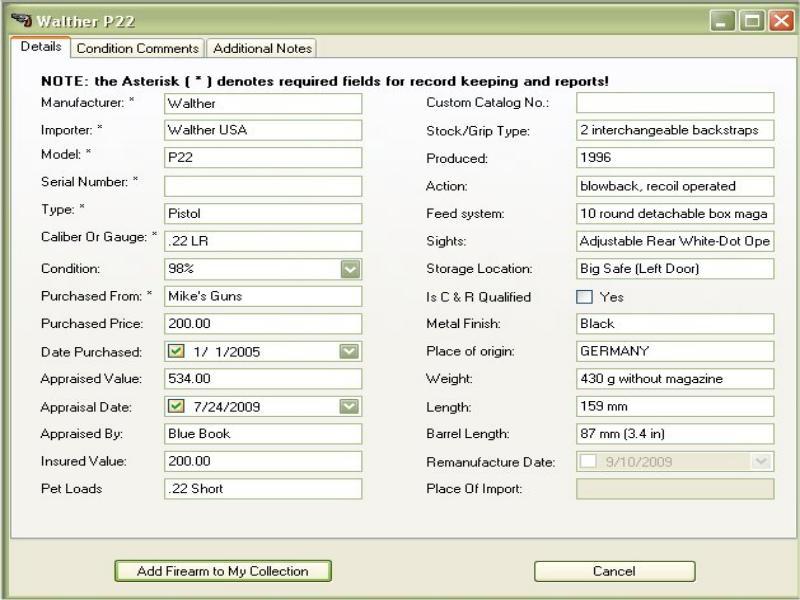
Task: Open the Date Purchased calendar dropdown
Action: point(349,351)
